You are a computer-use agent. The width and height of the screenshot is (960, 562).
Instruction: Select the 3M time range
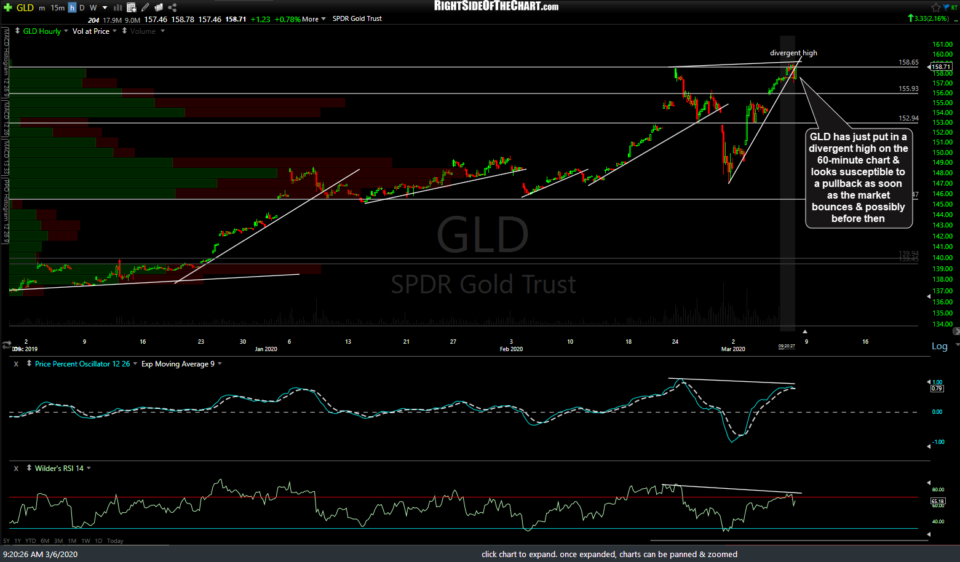click(58, 541)
